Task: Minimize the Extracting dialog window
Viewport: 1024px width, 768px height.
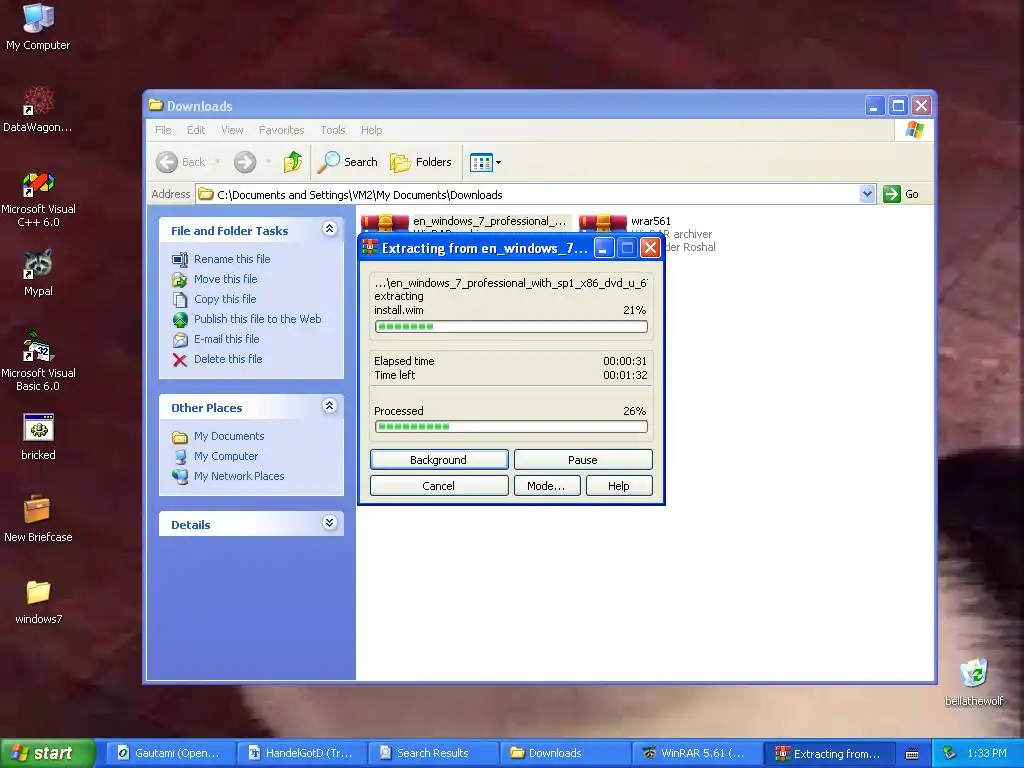Action: pos(603,248)
